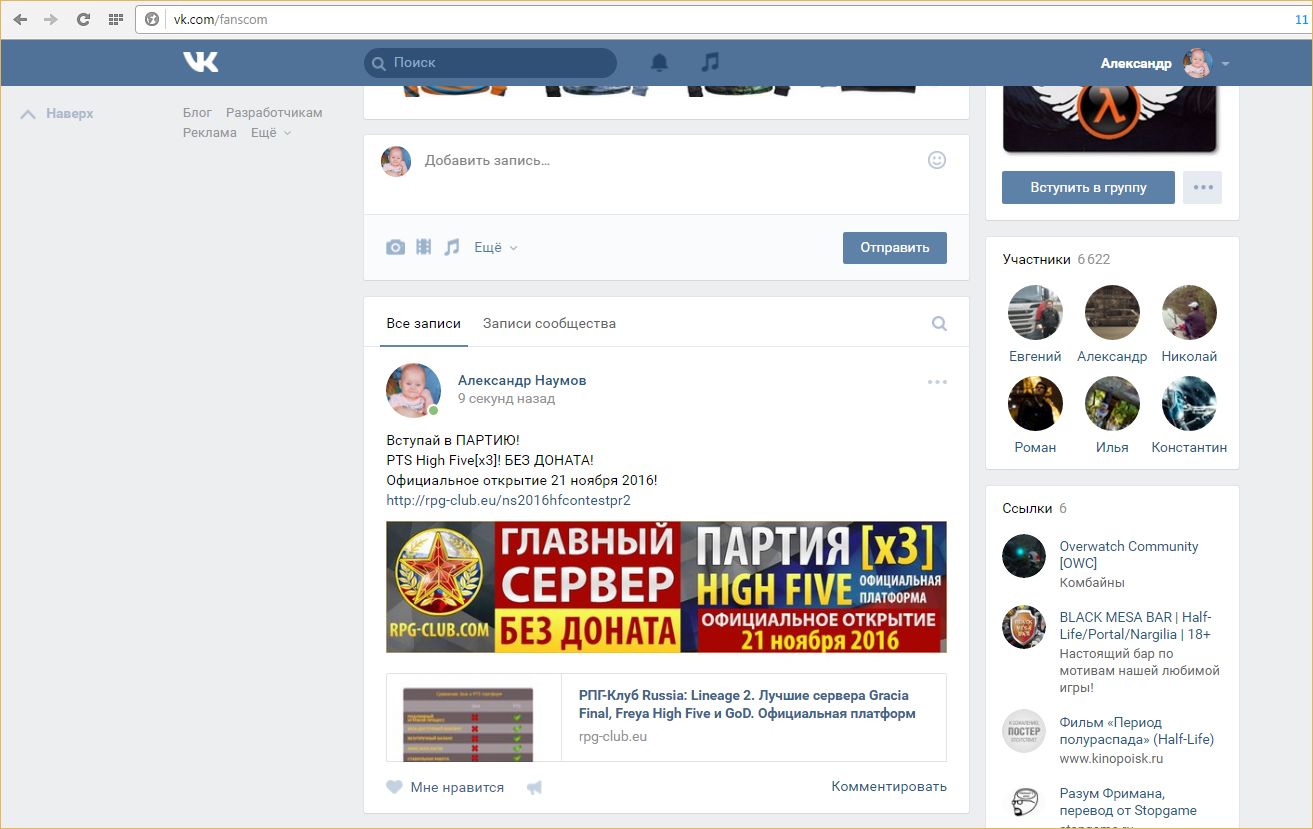
Task: Click Мне нравится label
Action: click(x=457, y=787)
